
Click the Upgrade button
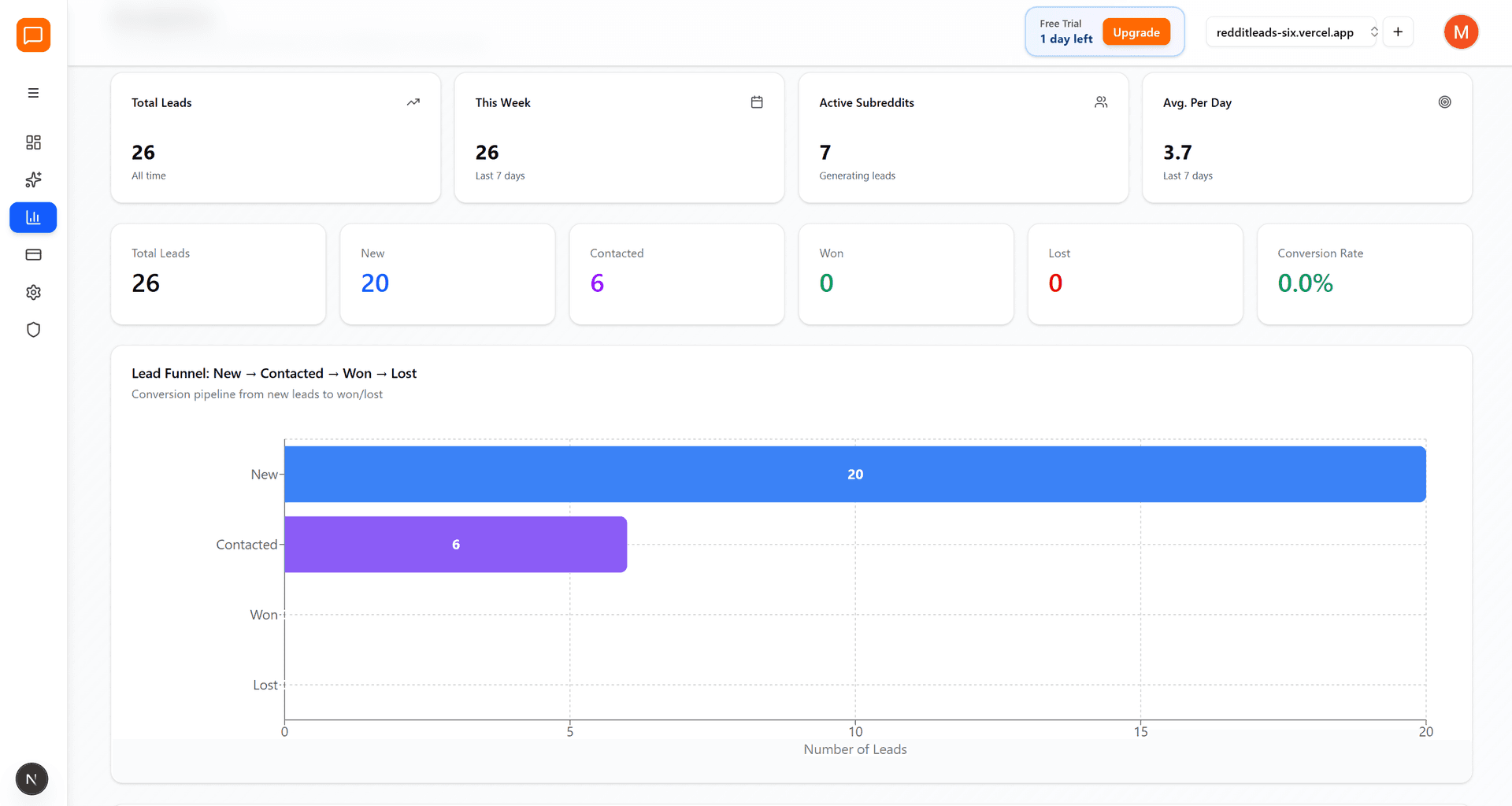pyautogui.click(x=1136, y=32)
